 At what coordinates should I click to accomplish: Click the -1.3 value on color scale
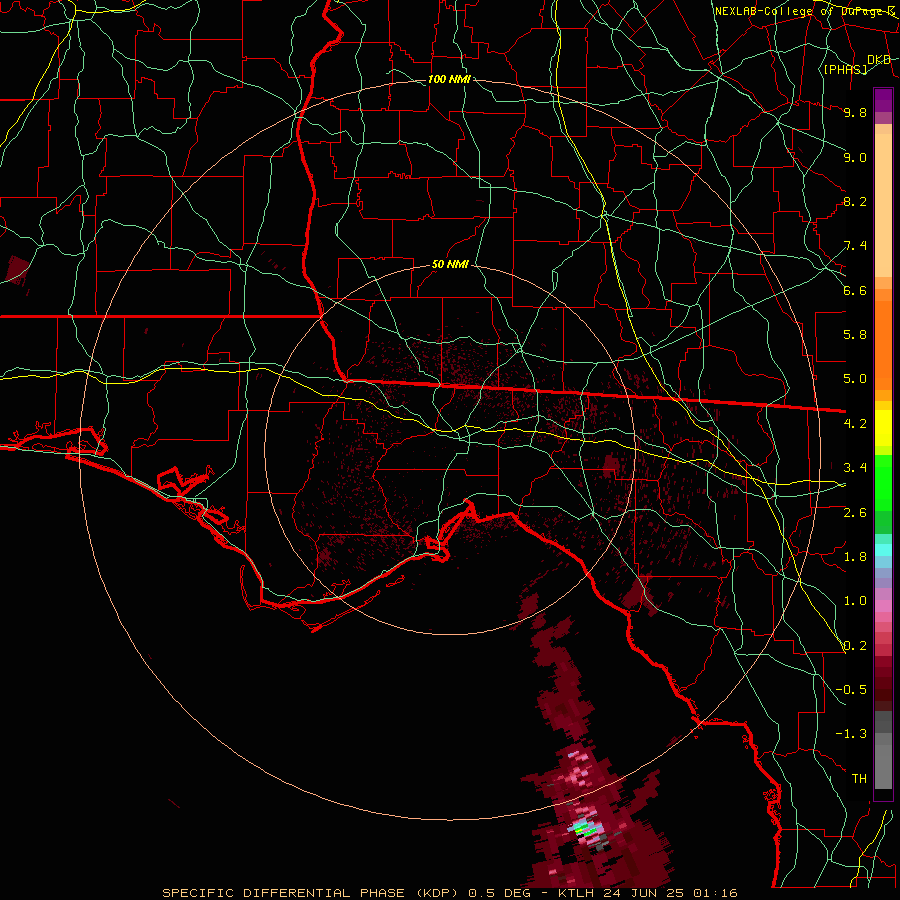coord(852,734)
